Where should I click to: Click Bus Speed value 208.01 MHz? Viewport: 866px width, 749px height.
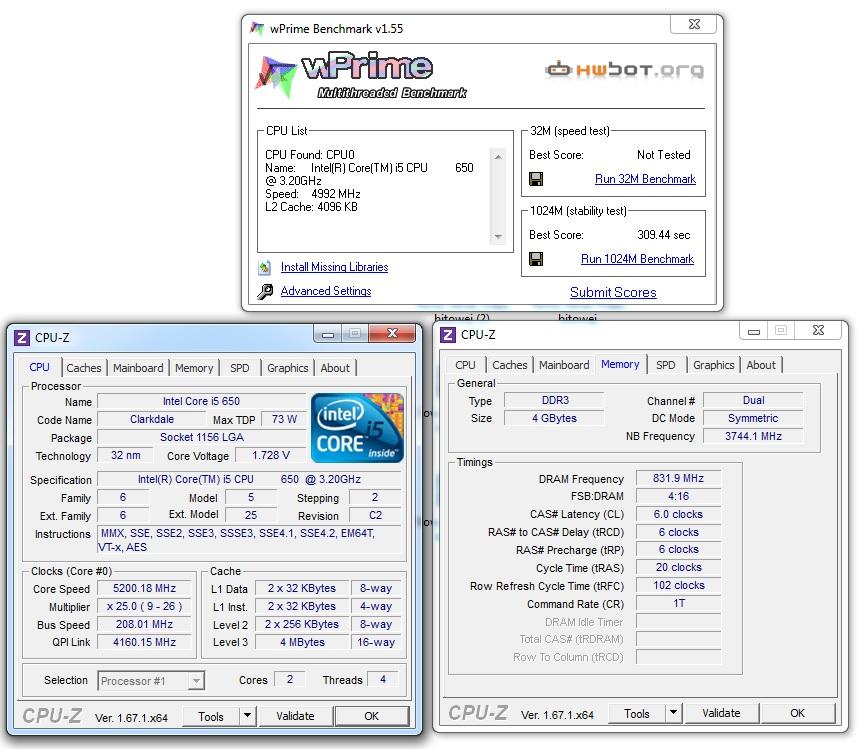click(x=144, y=624)
